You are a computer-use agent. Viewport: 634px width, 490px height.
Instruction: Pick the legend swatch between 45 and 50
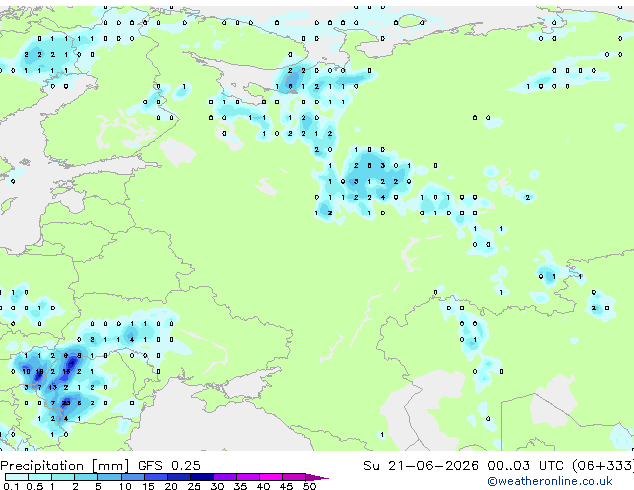pos(294,477)
